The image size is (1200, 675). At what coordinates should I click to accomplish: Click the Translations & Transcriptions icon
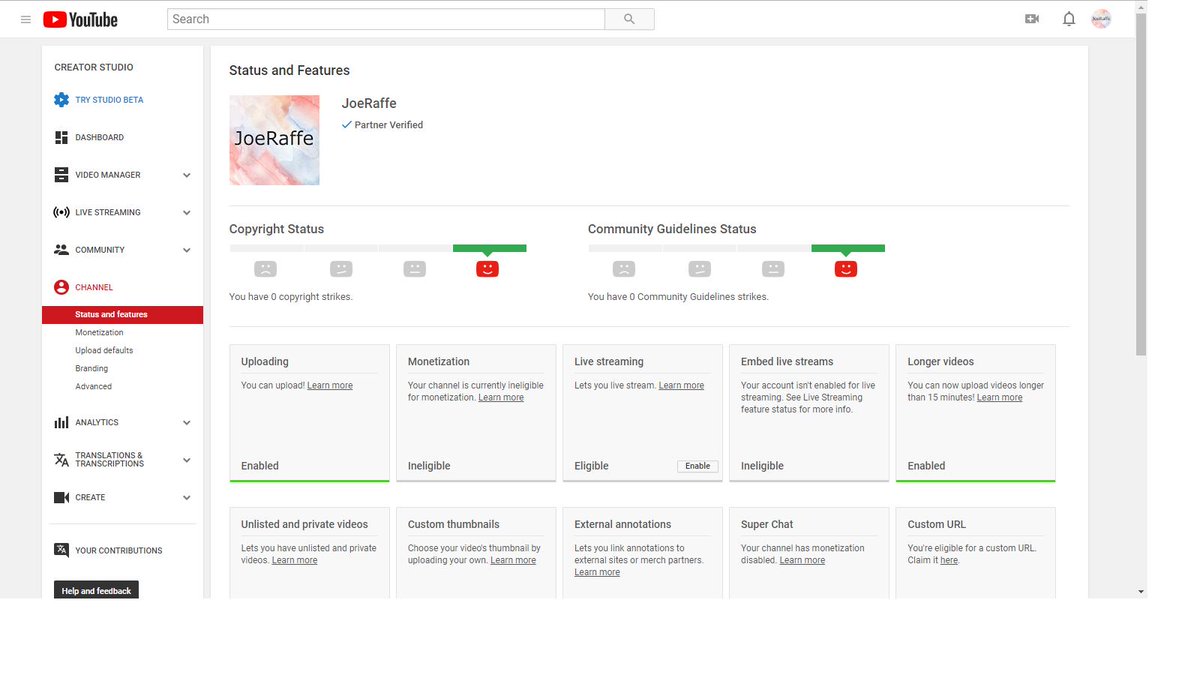(61, 460)
